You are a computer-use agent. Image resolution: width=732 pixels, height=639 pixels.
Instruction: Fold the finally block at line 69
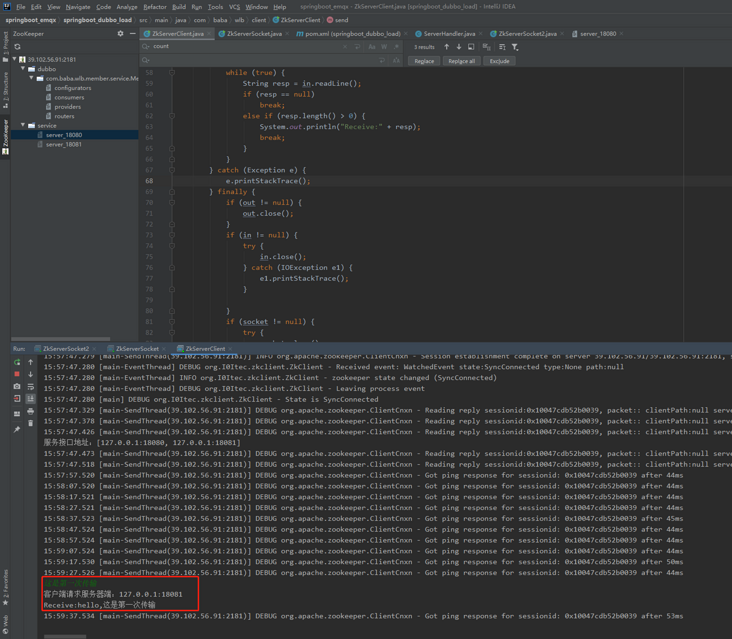click(x=172, y=192)
